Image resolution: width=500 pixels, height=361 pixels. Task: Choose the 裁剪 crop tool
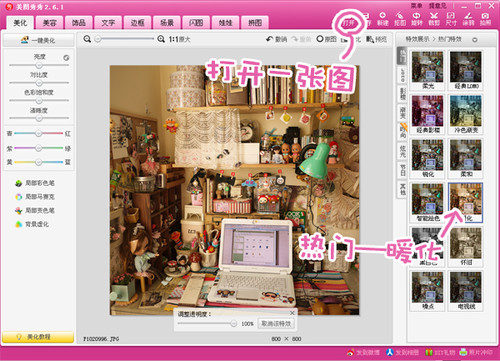coord(434,19)
